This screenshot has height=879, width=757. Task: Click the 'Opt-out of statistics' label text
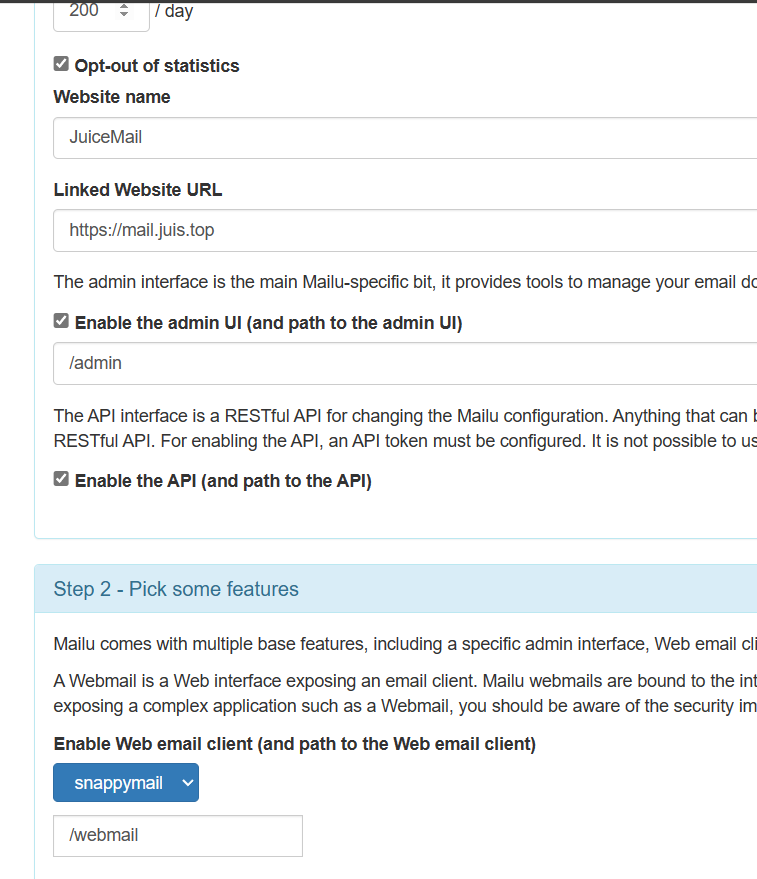coord(157,66)
